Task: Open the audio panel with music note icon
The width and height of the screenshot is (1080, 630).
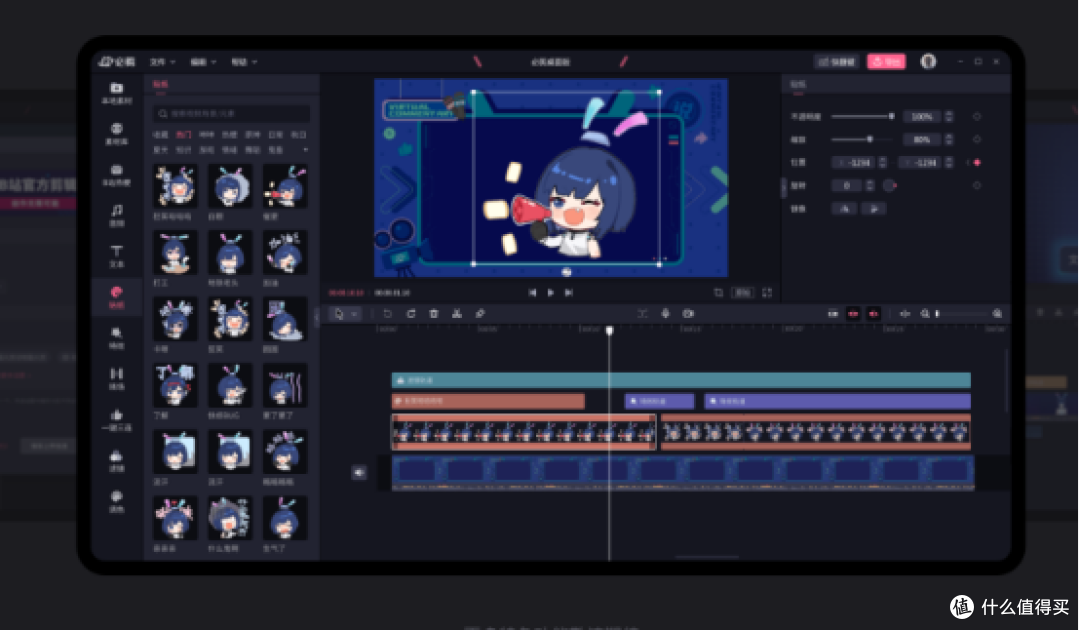Action: click(116, 215)
